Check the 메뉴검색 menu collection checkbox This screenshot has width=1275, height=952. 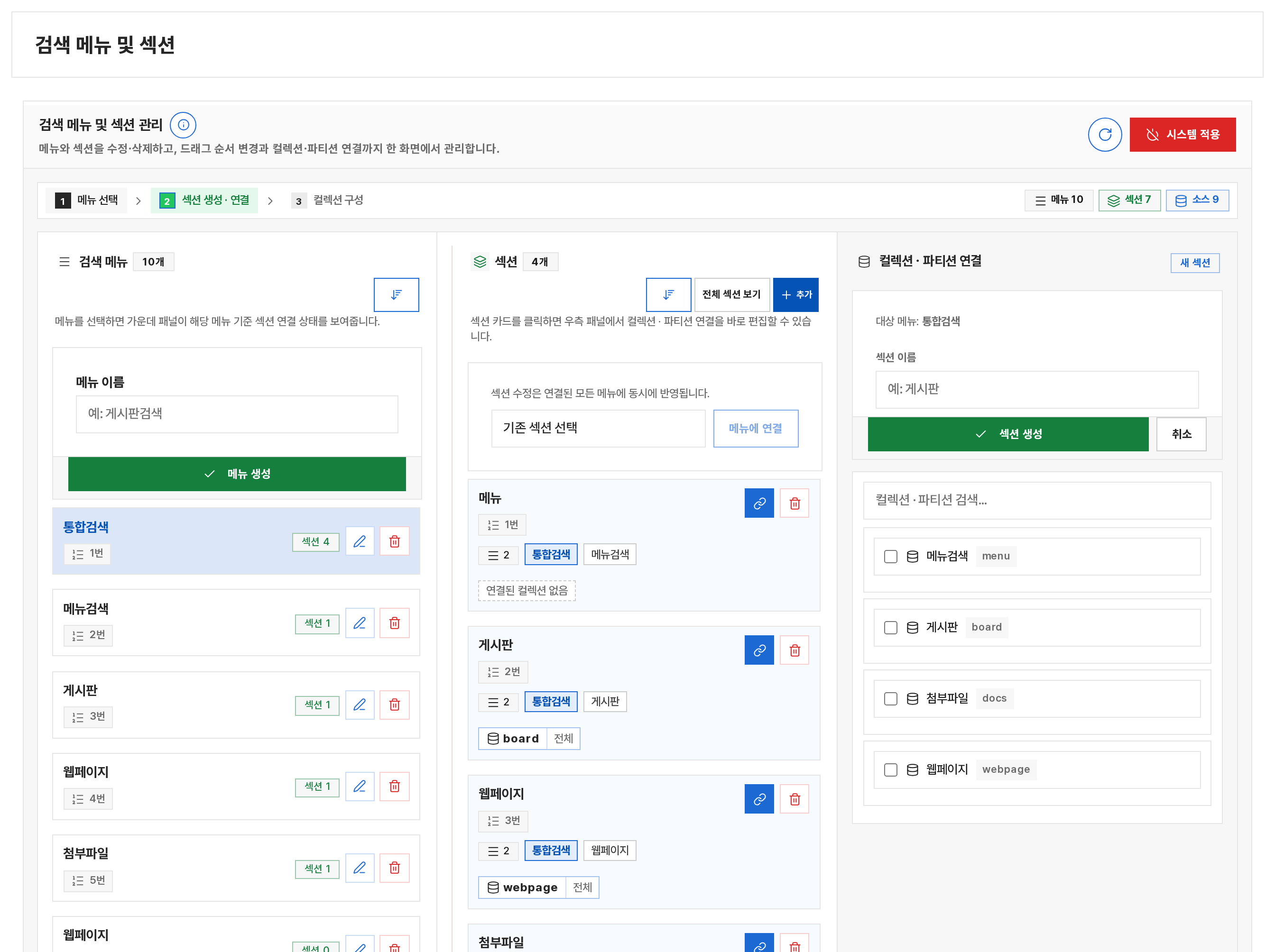point(890,556)
